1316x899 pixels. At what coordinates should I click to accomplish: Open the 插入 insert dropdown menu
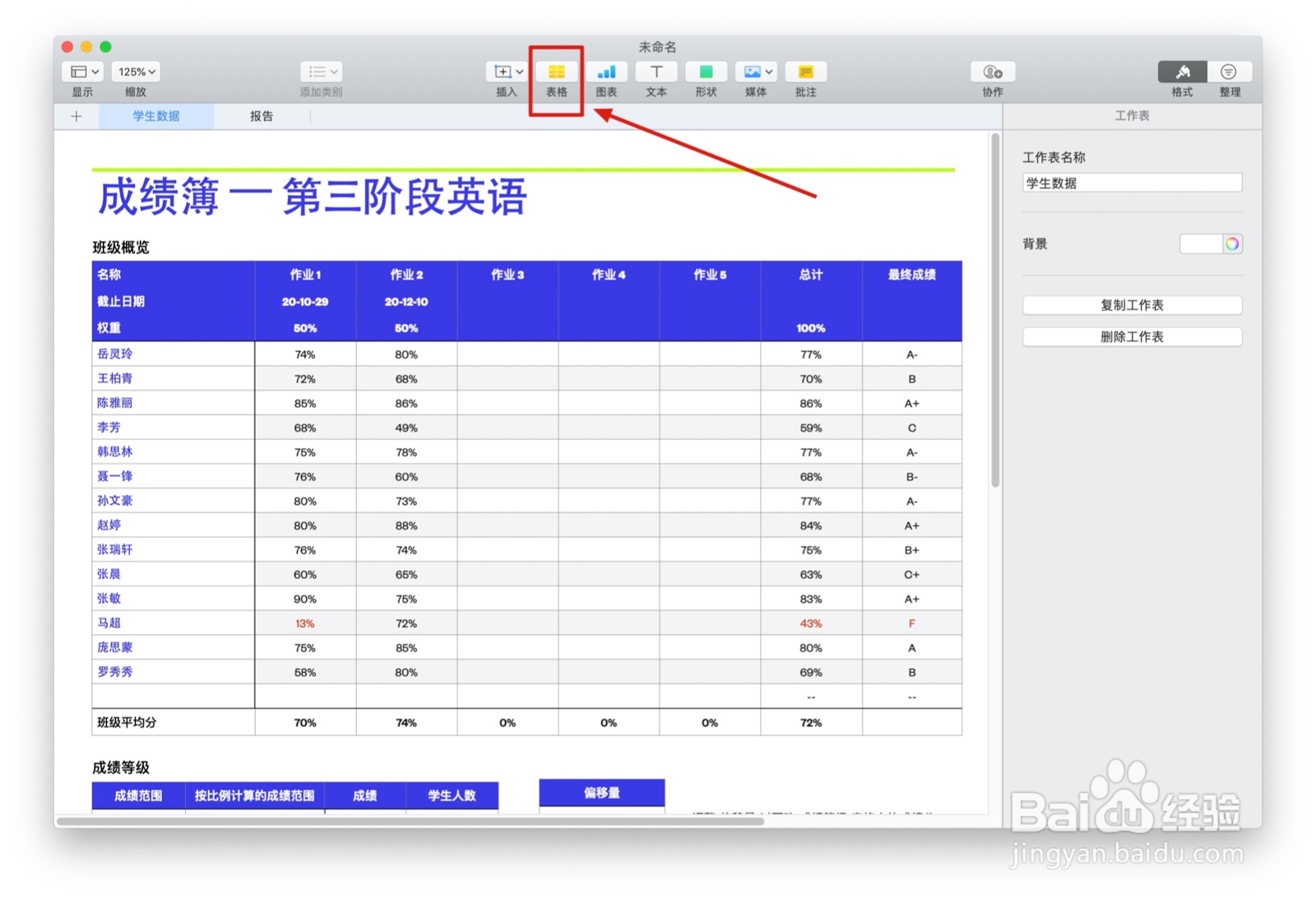coord(507,72)
